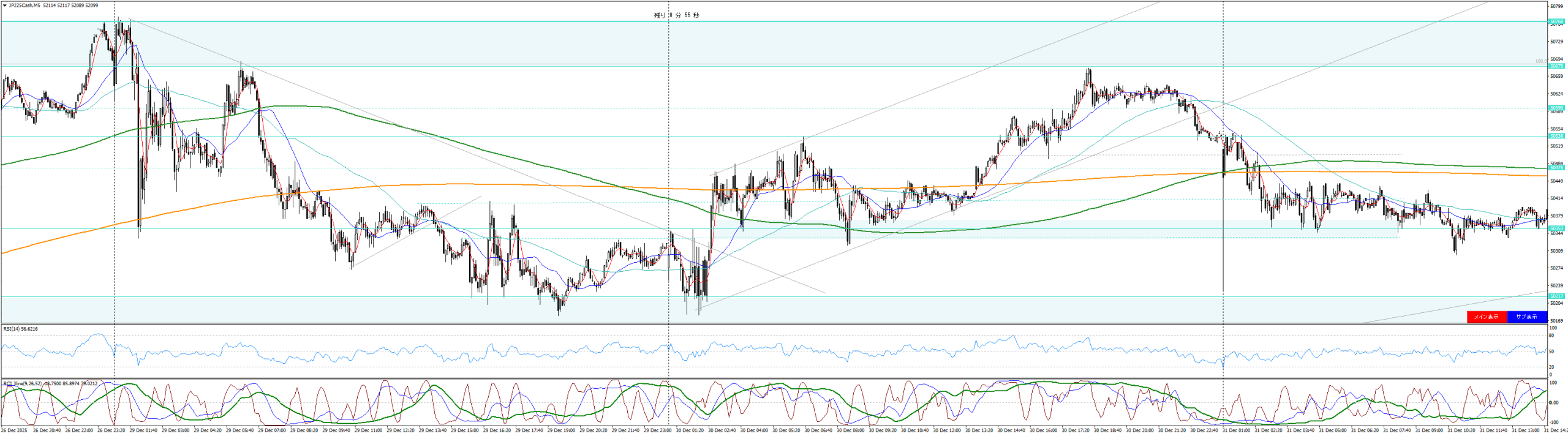Click the 50799 price on the scale
This screenshot has height=436, width=1568.
[x=1556, y=7]
